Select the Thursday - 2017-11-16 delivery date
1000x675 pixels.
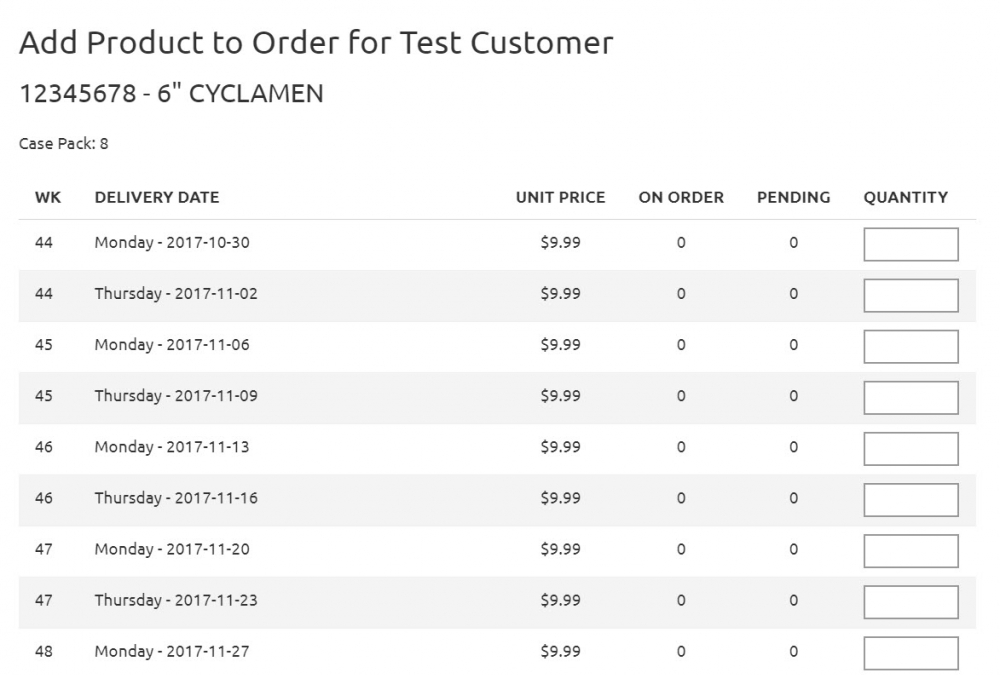pyautogui.click(x=176, y=498)
